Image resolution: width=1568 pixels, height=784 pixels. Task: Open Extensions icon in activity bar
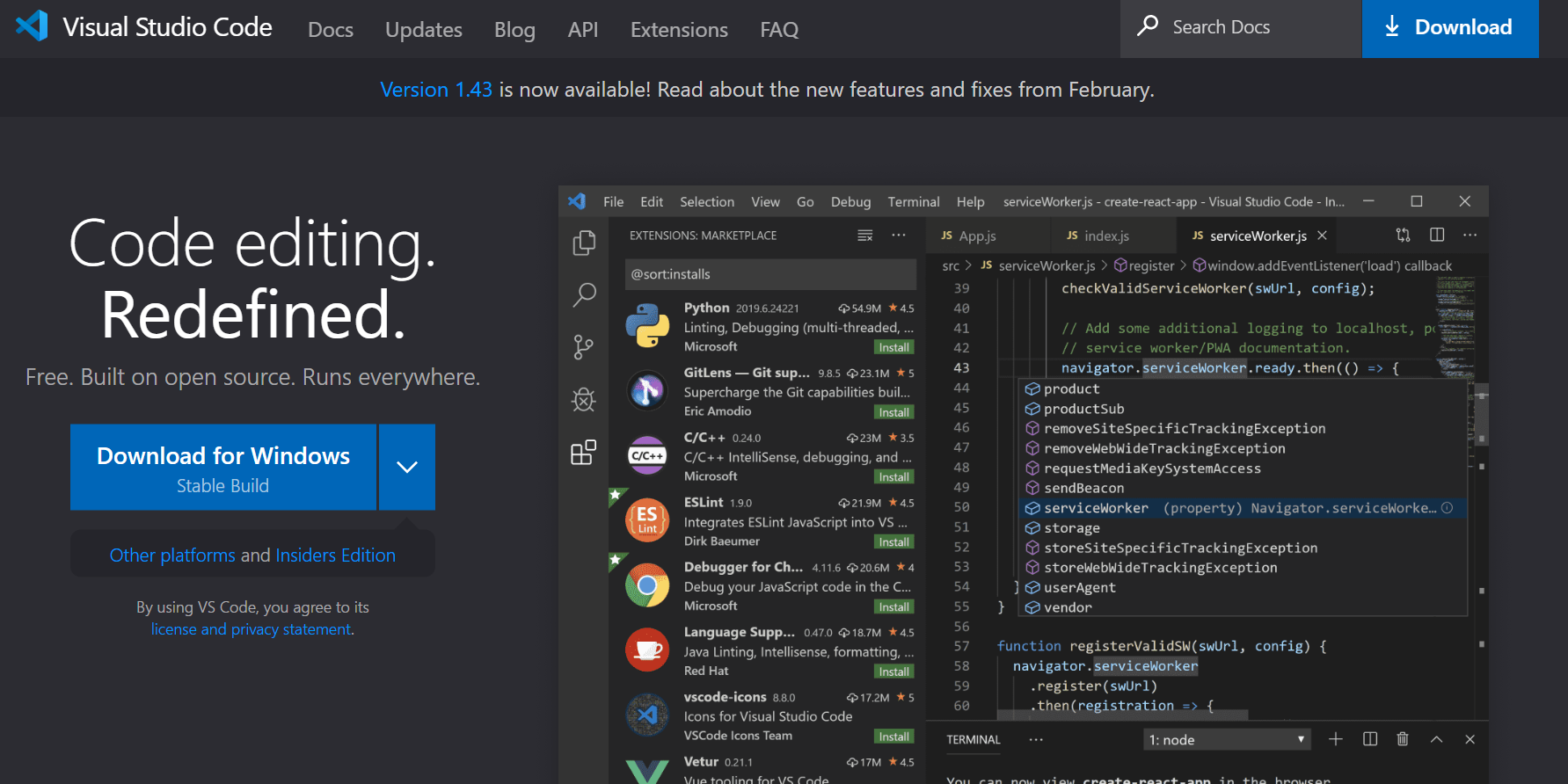coord(584,453)
